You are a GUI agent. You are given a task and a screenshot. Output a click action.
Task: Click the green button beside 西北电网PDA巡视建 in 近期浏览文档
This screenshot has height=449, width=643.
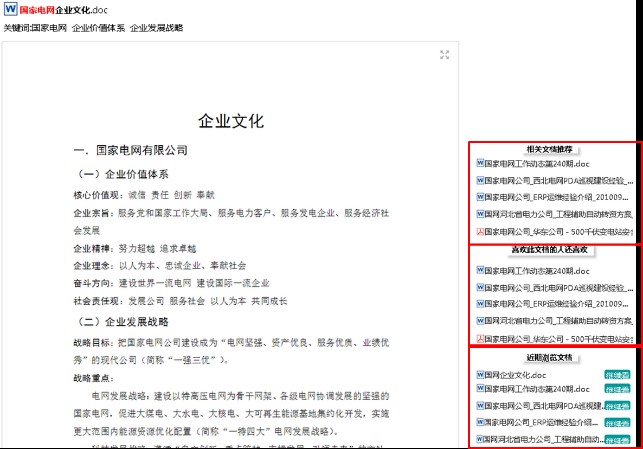coord(617,406)
